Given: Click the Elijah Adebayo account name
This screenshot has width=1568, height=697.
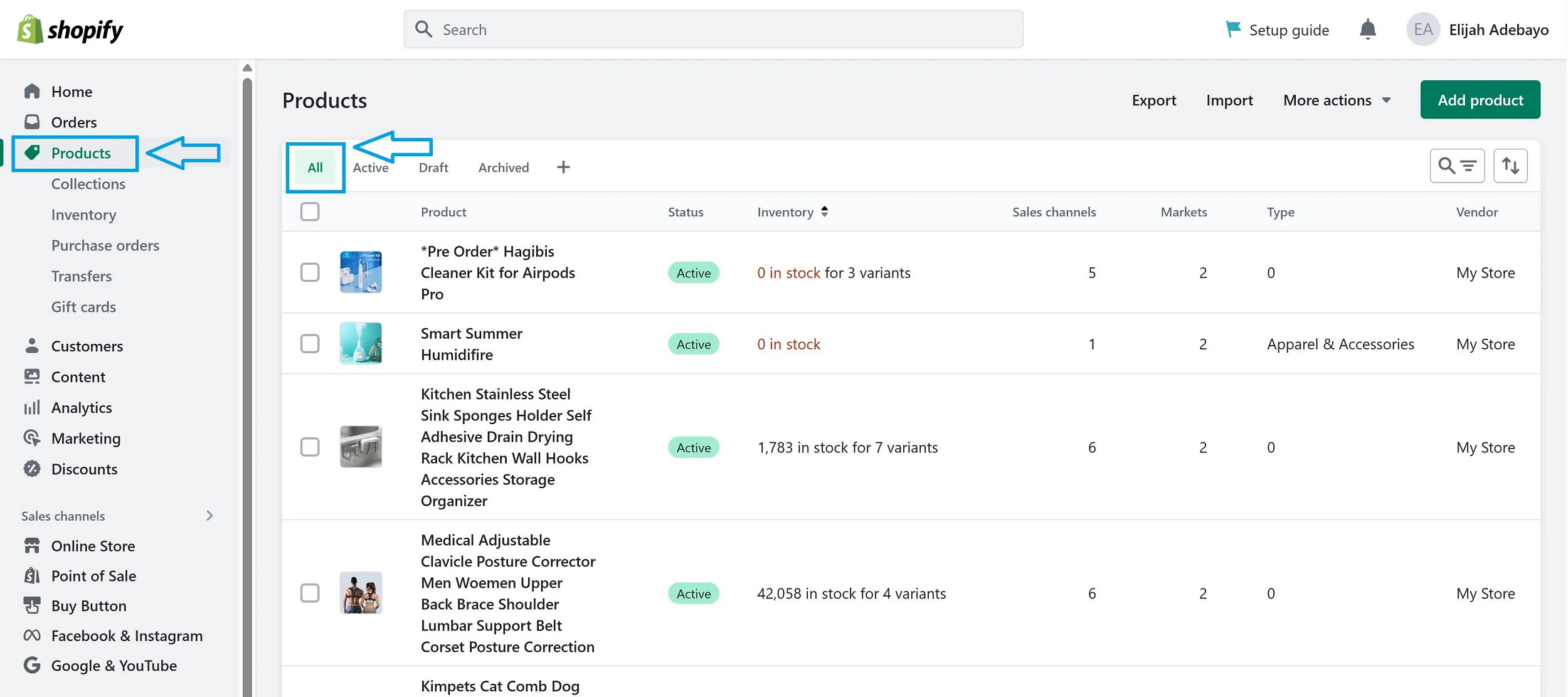Looking at the screenshot, I should click(1498, 29).
